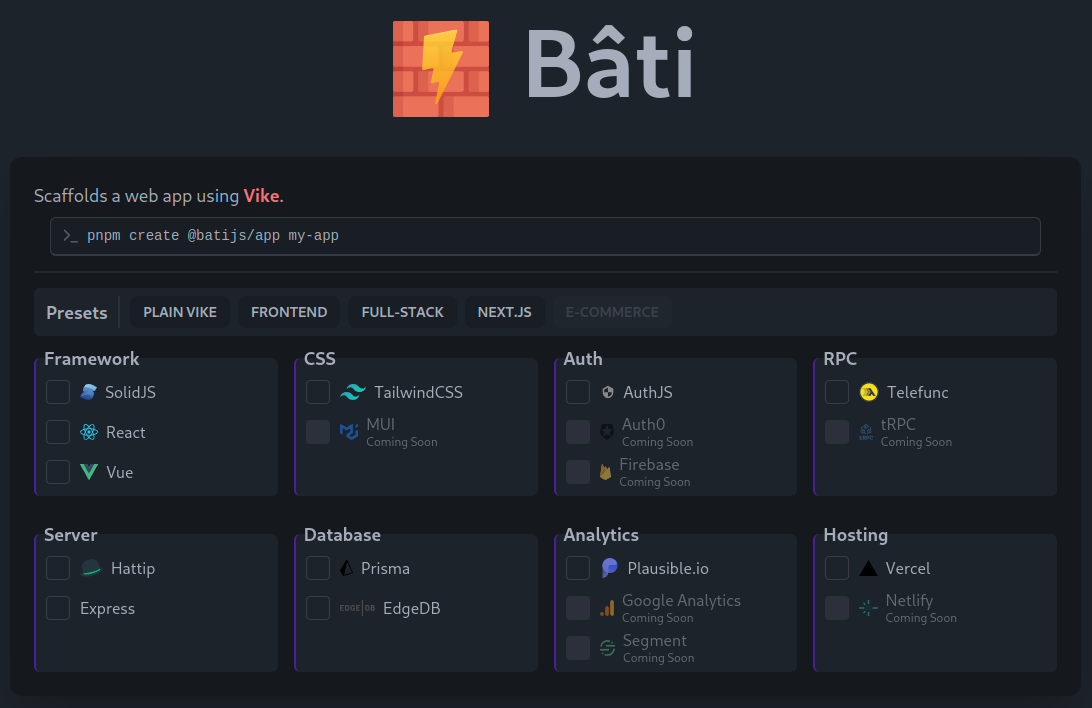Image resolution: width=1092 pixels, height=708 pixels.
Task: Click the Database section heading
Action: point(343,535)
